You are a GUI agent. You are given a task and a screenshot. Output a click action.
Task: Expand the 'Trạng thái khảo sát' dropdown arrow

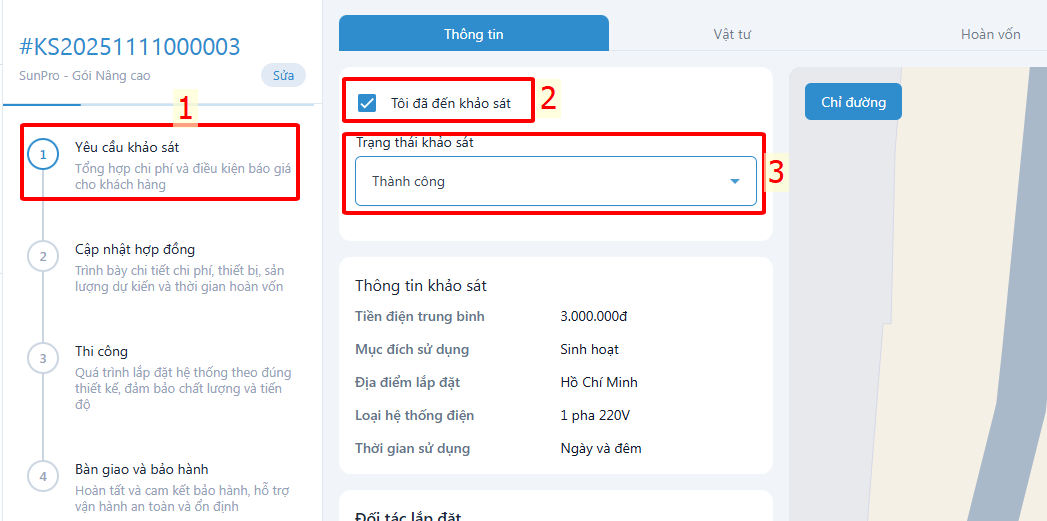point(735,182)
